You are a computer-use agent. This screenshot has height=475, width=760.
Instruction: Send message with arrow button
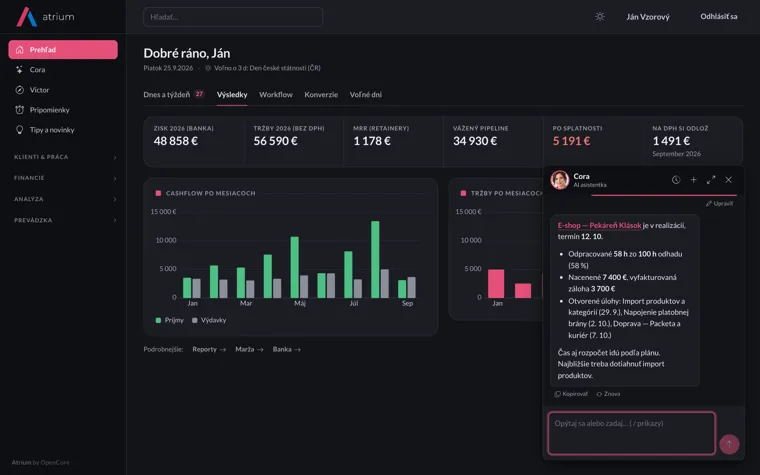pyautogui.click(x=729, y=444)
